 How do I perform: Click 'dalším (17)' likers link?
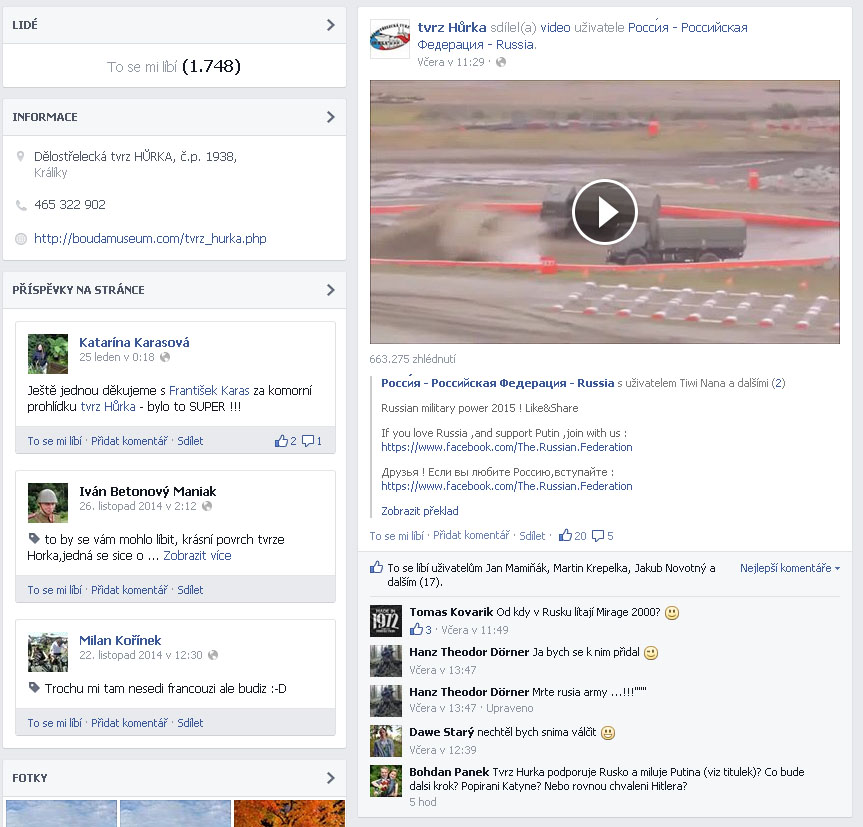click(414, 582)
